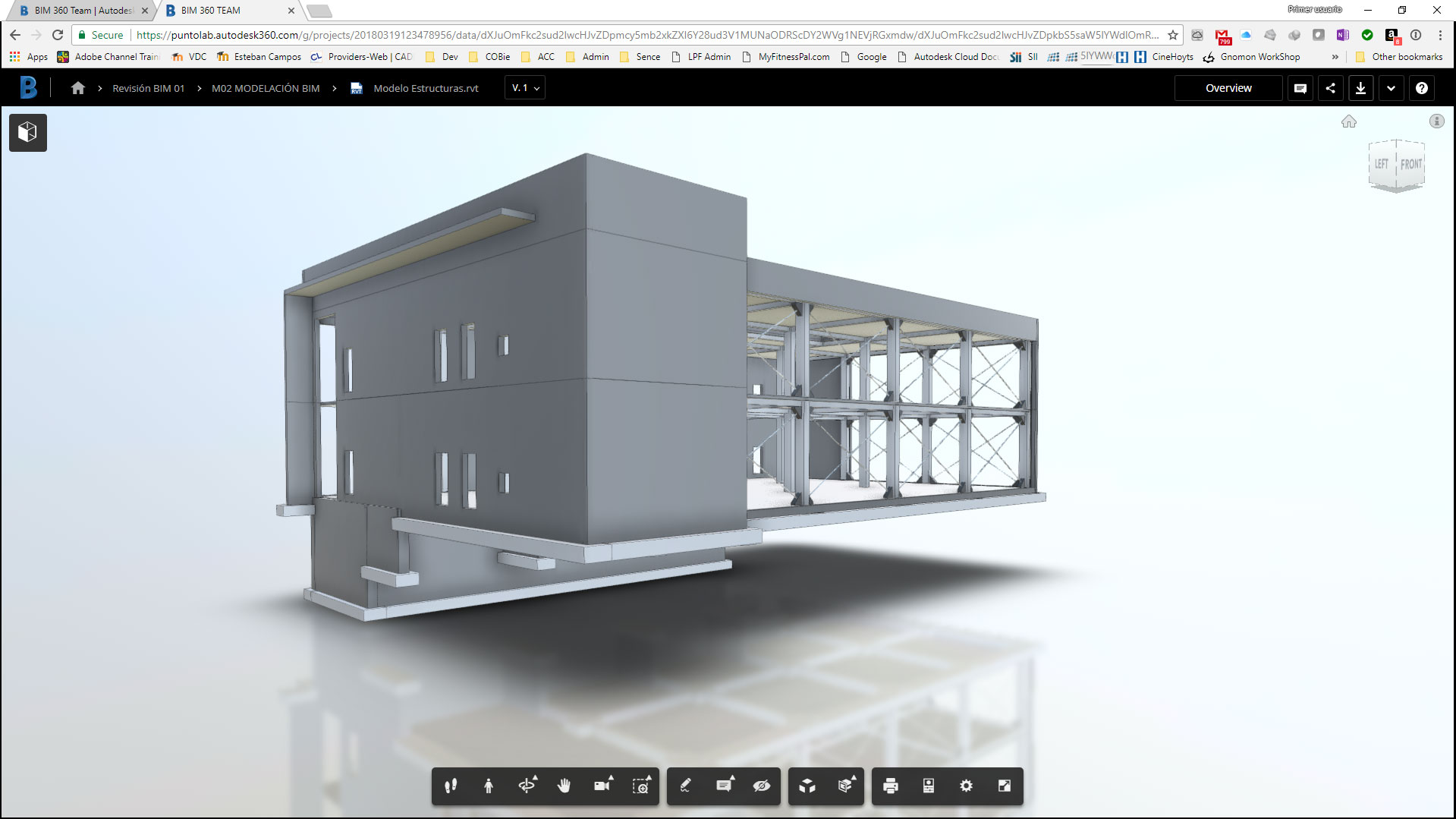Open the camera interactions tool
The width and height of the screenshot is (1456, 819).
pos(602,786)
